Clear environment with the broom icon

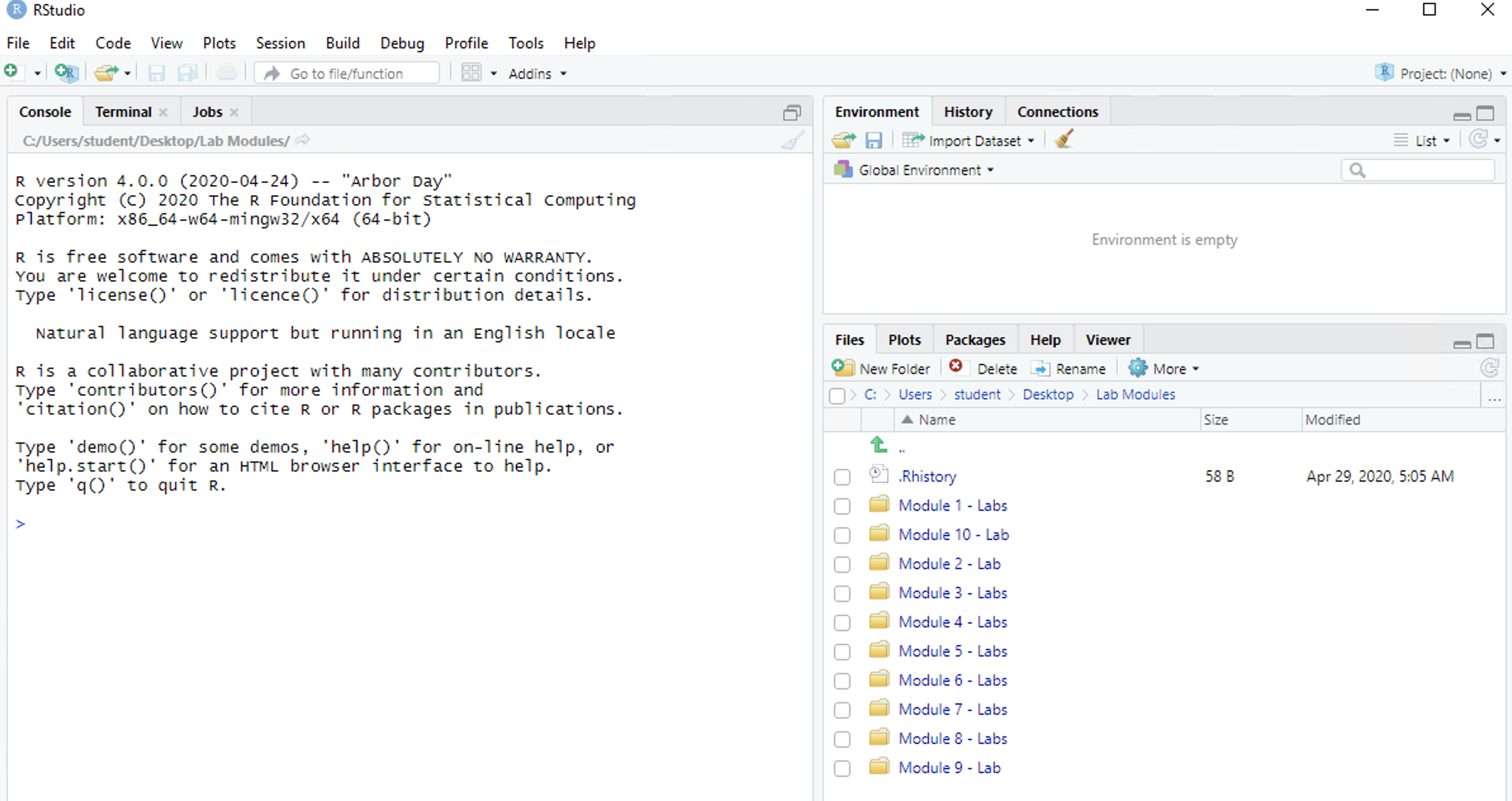1063,139
